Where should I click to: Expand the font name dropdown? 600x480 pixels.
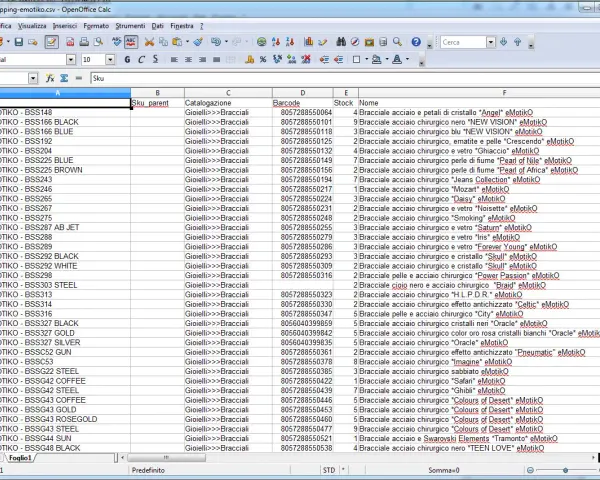pyautogui.click(x=71, y=59)
